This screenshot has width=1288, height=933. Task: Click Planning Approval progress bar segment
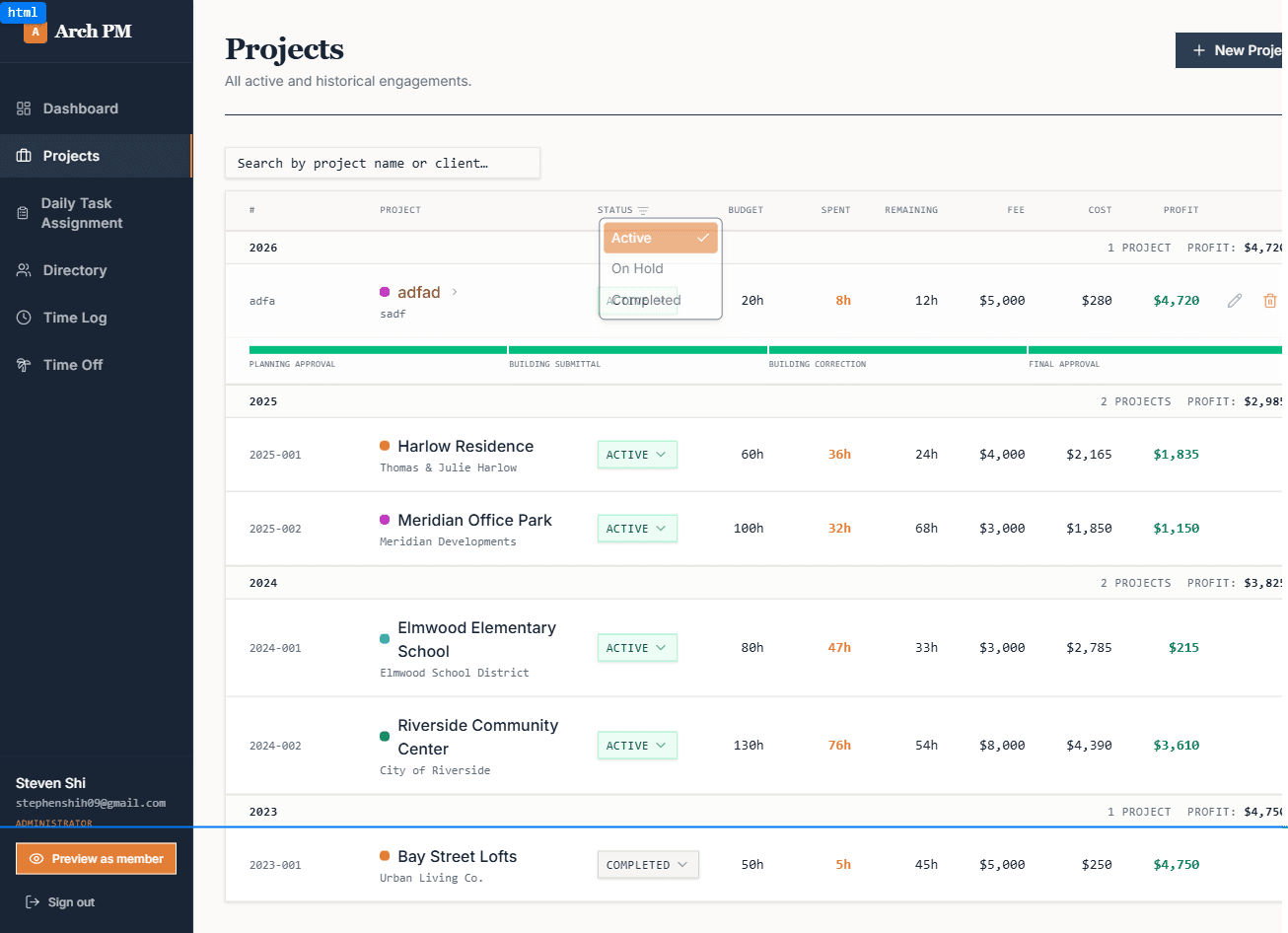[378, 350]
